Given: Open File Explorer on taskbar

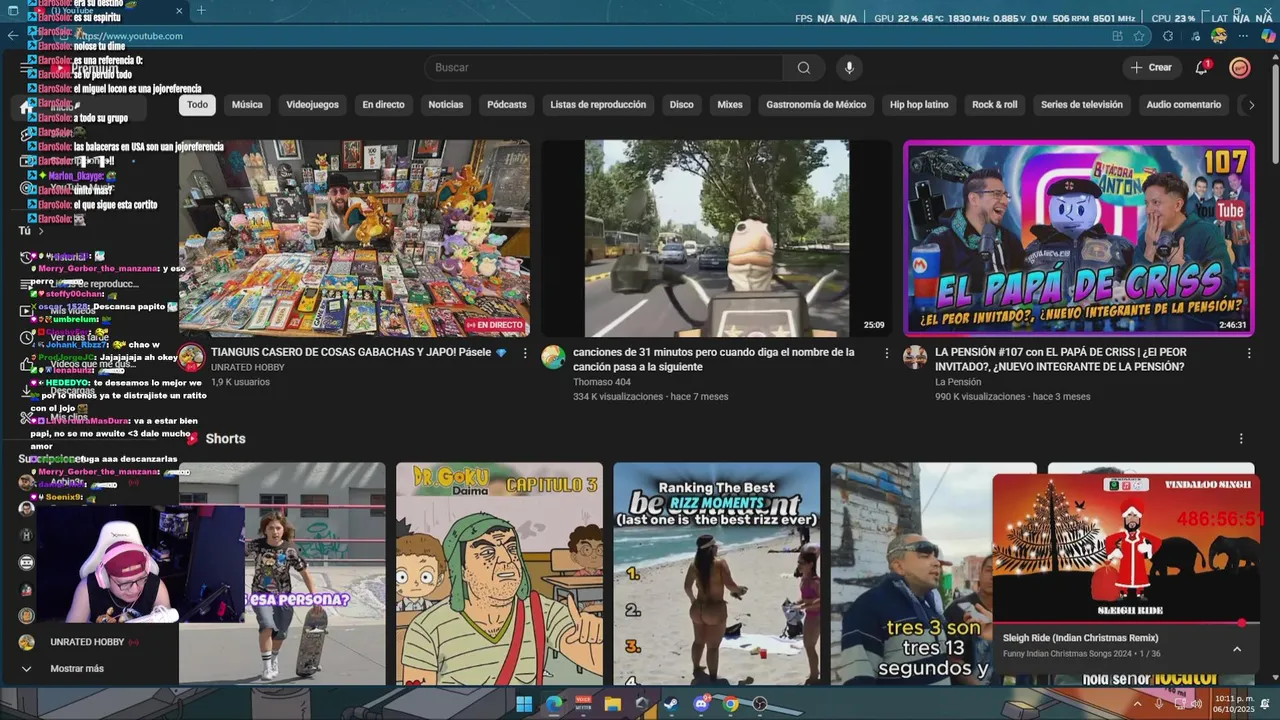Looking at the screenshot, I should pyautogui.click(x=613, y=704).
